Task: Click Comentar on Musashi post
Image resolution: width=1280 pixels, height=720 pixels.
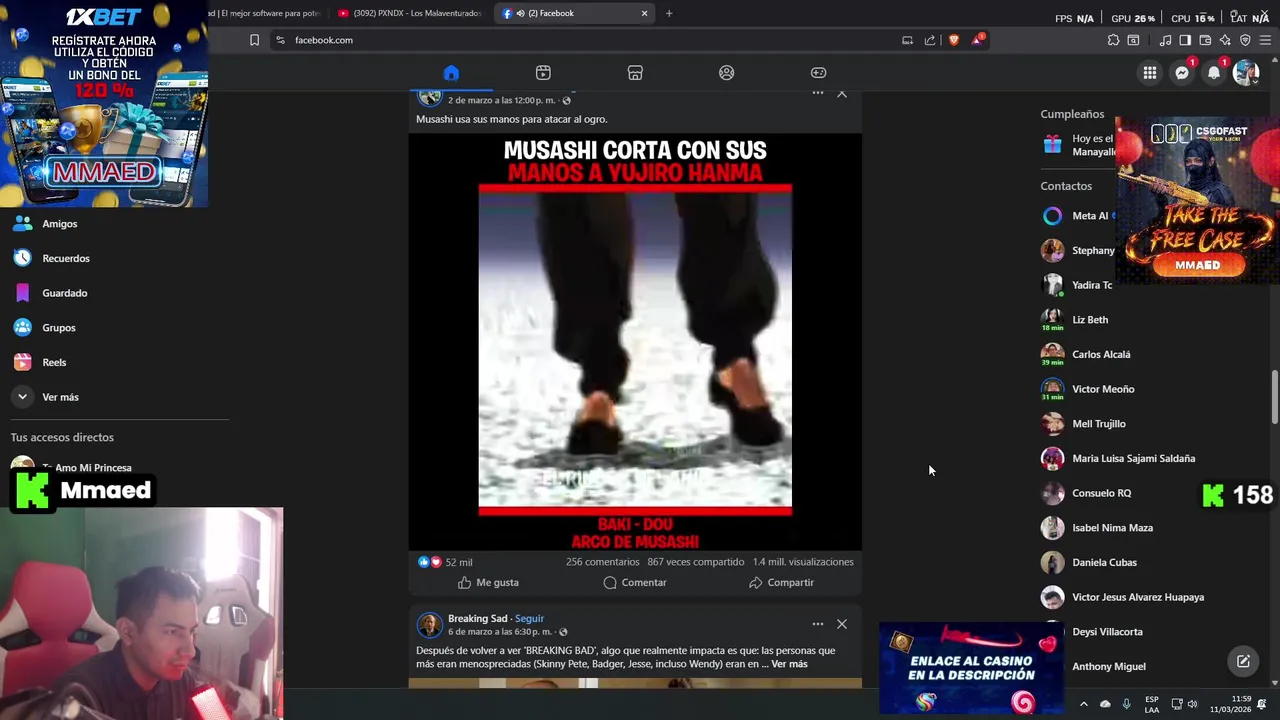Action: click(634, 582)
